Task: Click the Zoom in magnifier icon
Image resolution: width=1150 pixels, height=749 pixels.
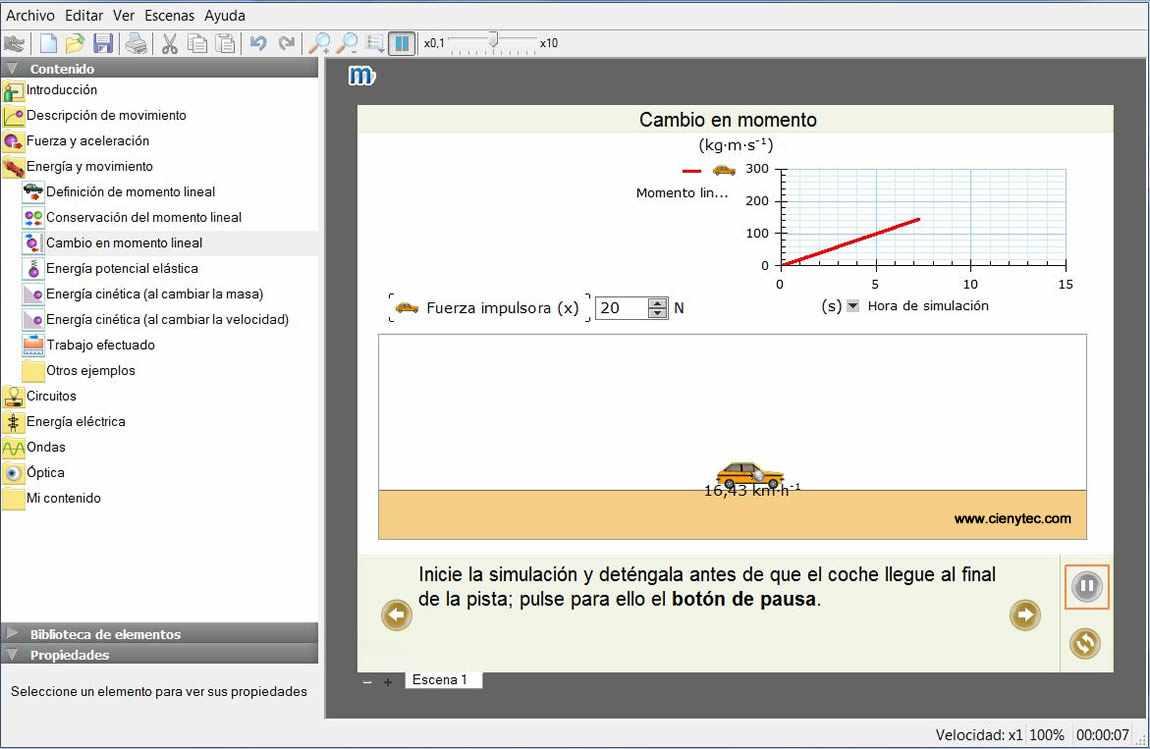Action: tap(319, 43)
